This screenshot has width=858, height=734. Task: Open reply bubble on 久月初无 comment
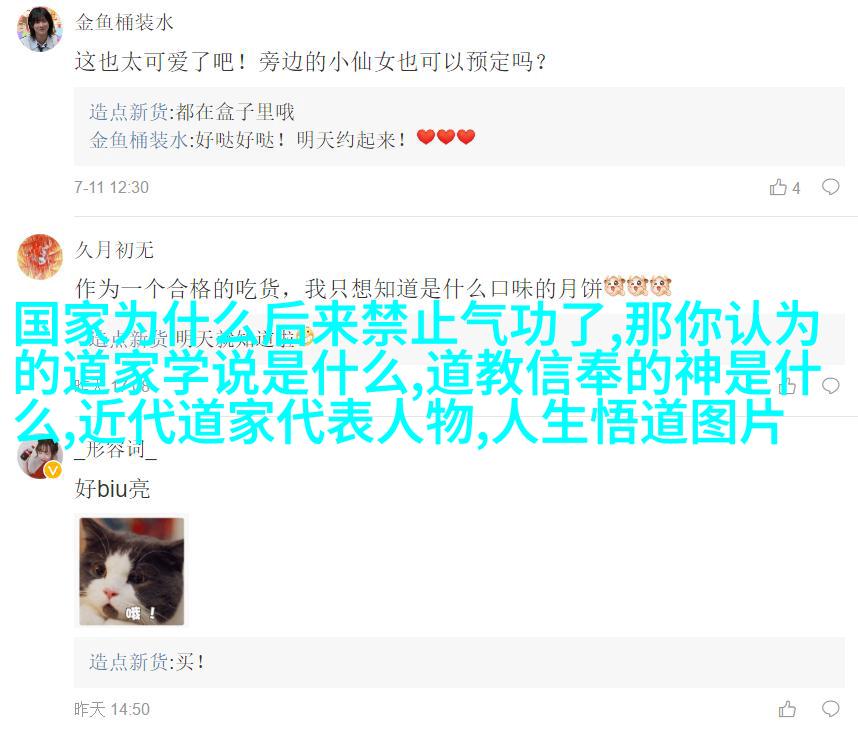tap(830, 386)
